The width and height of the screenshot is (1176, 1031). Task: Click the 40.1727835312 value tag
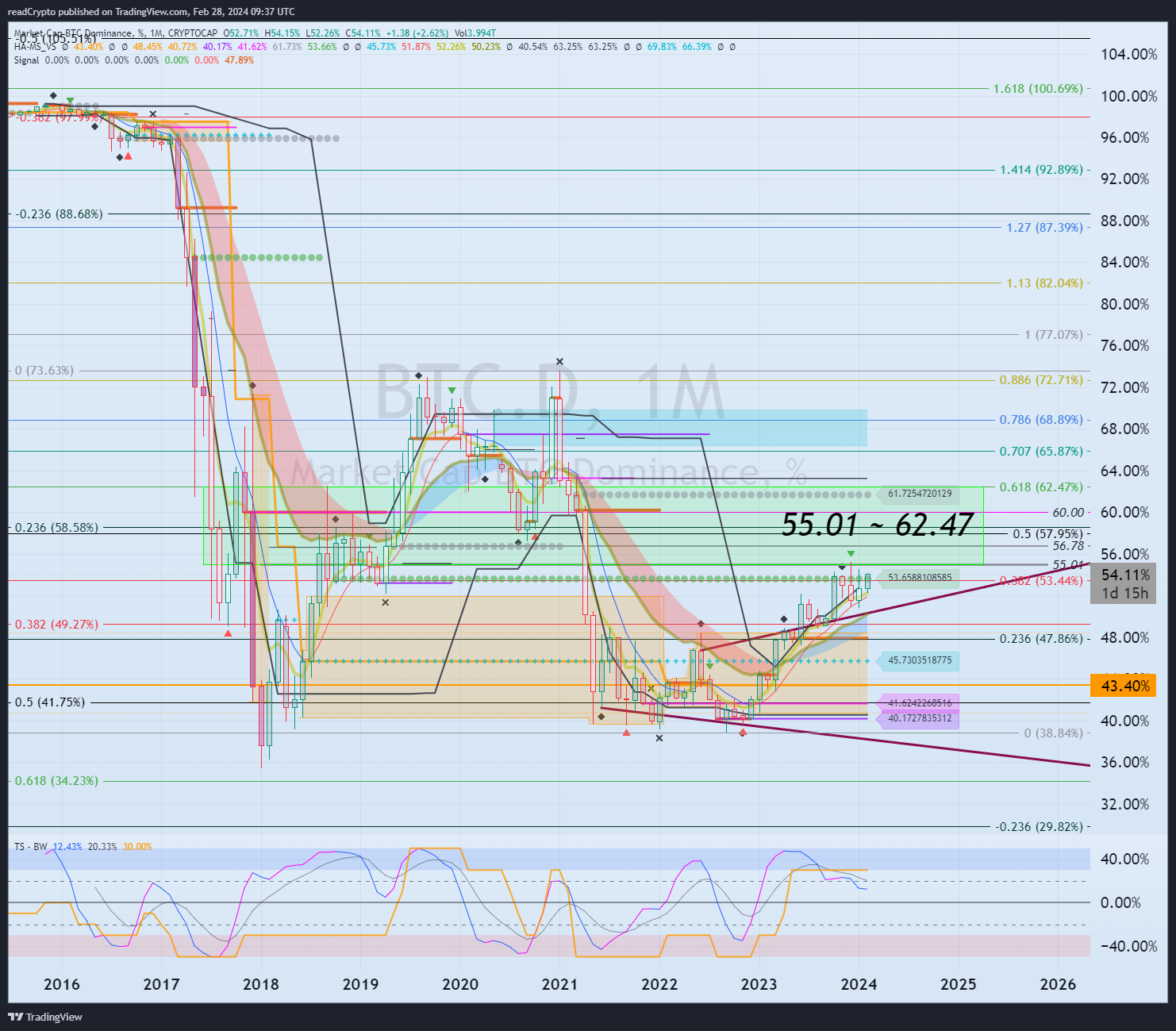point(920,718)
